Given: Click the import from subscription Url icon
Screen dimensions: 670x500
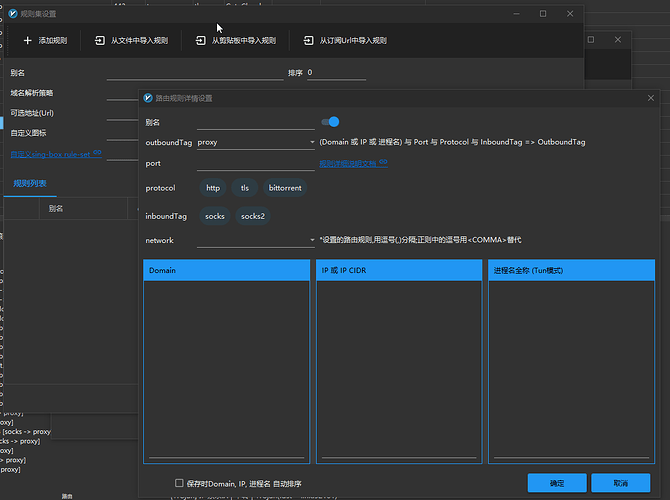Looking at the screenshot, I should click(x=308, y=41).
